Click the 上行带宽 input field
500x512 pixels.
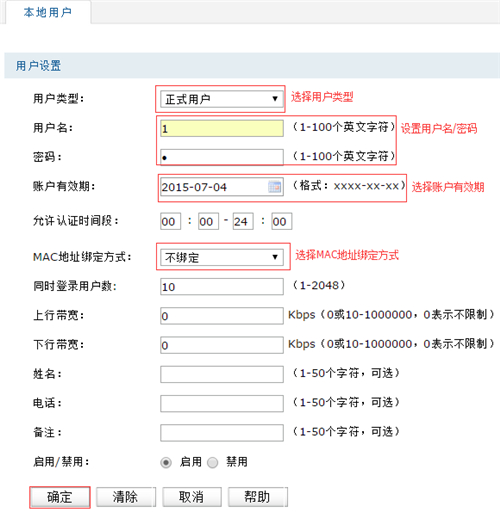click(x=222, y=316)
